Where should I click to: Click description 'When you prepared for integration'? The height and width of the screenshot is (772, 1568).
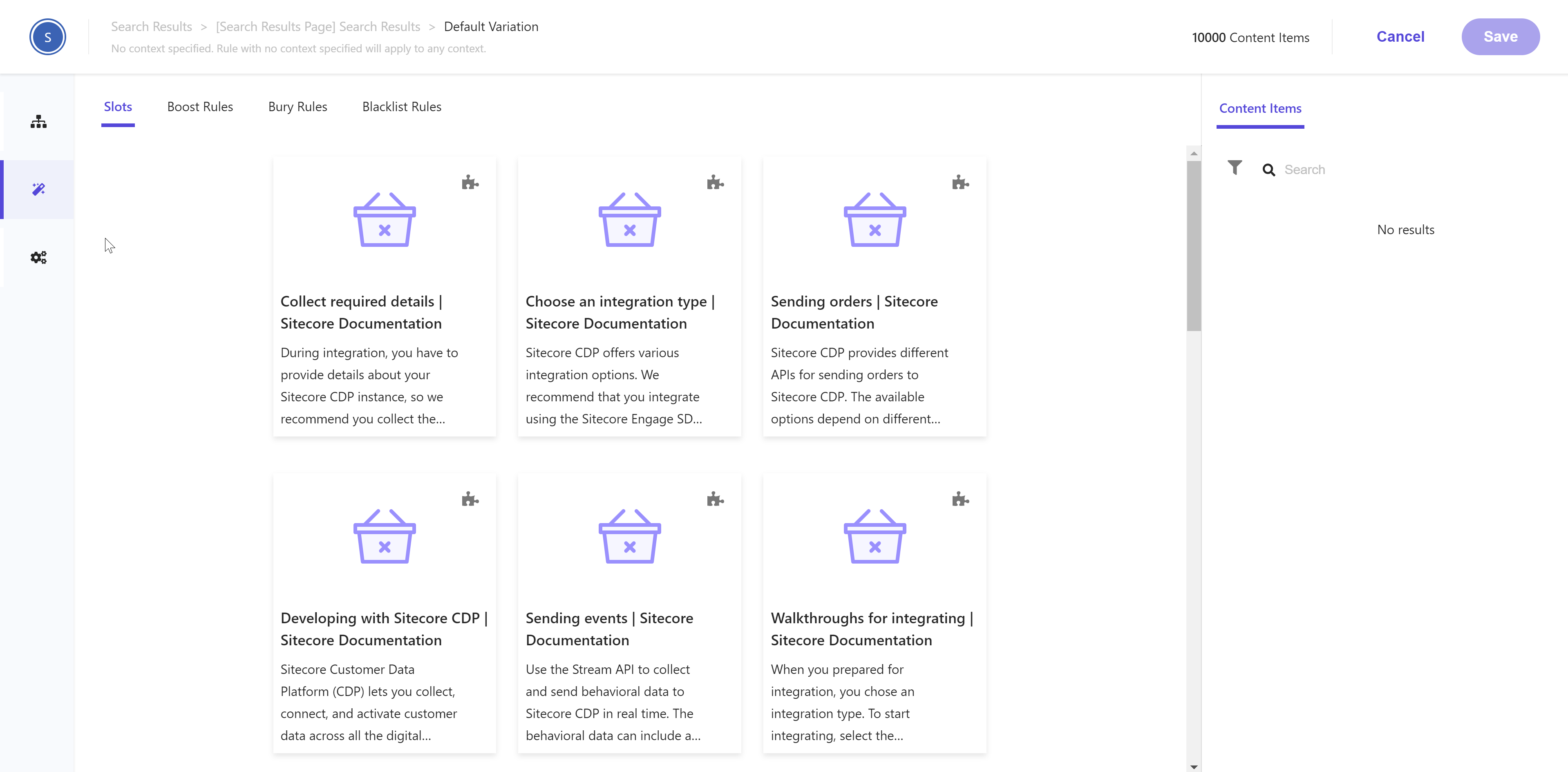pos(842,703)
